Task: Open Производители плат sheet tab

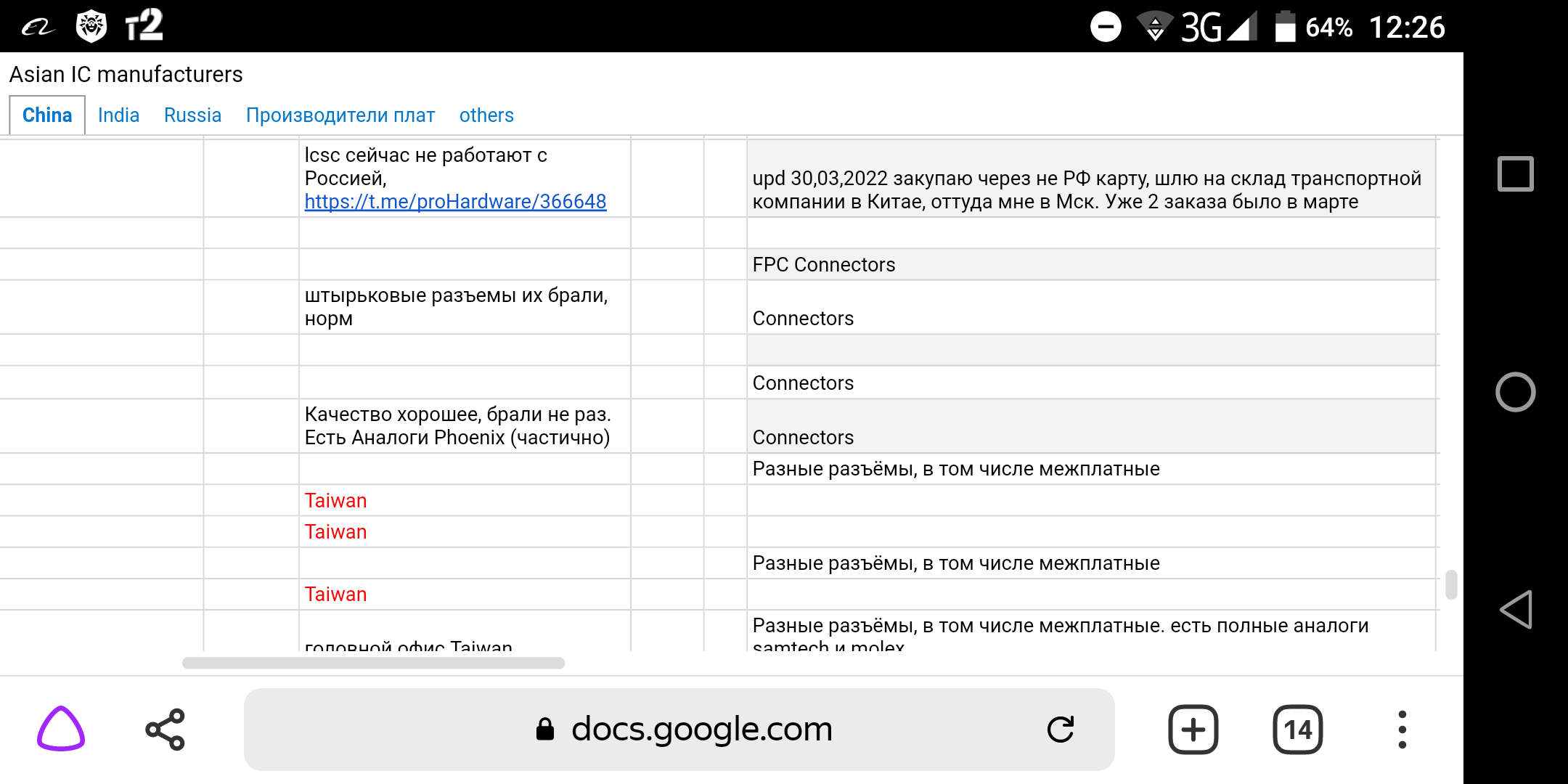Action: 340,115
